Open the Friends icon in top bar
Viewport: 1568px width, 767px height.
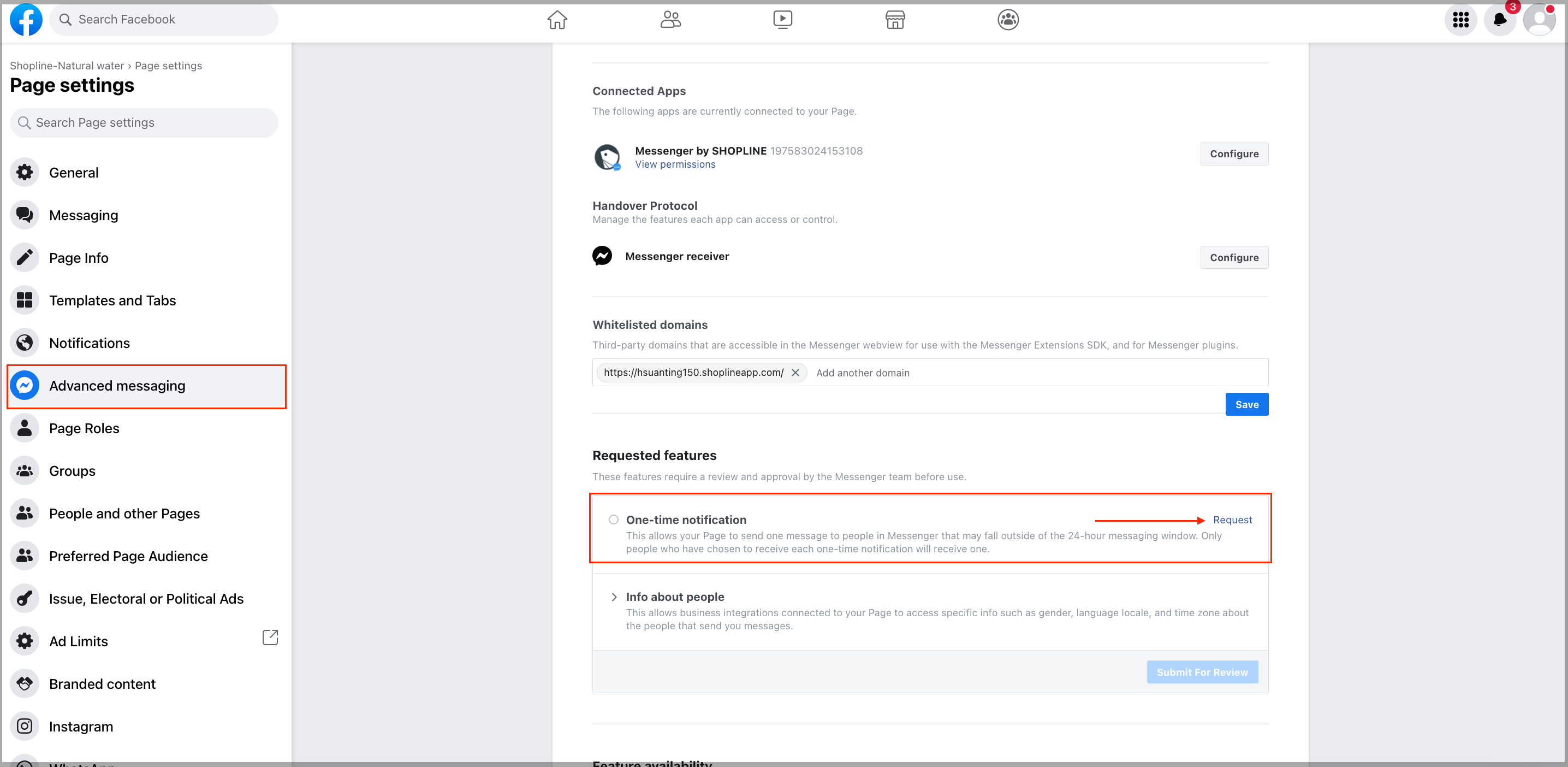(x=670, y=20)
